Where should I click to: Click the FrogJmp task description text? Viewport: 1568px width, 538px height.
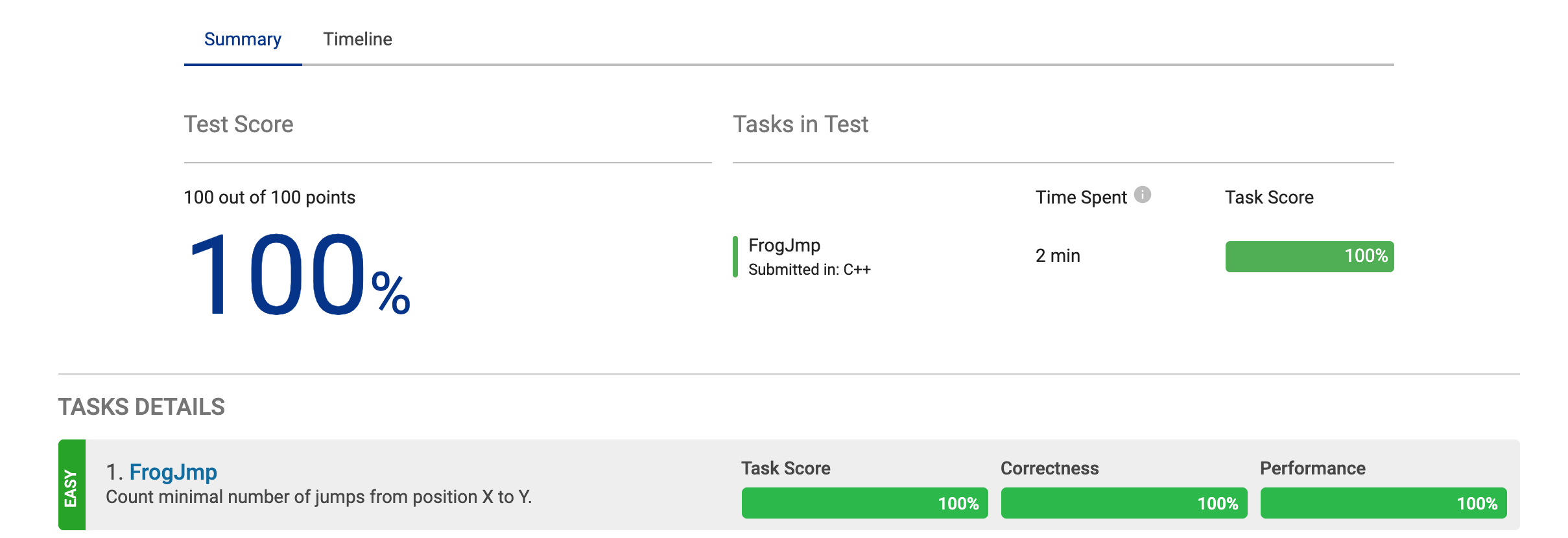(x=318, y=497)
